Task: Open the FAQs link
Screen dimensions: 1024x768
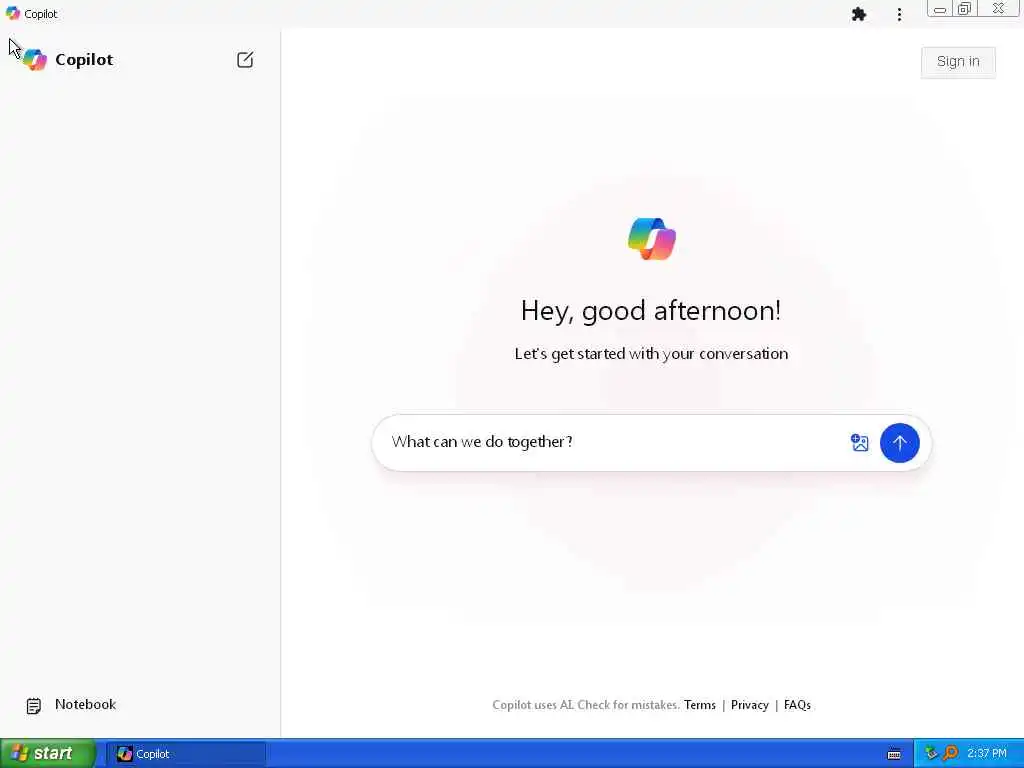Action: coord(797,705)
